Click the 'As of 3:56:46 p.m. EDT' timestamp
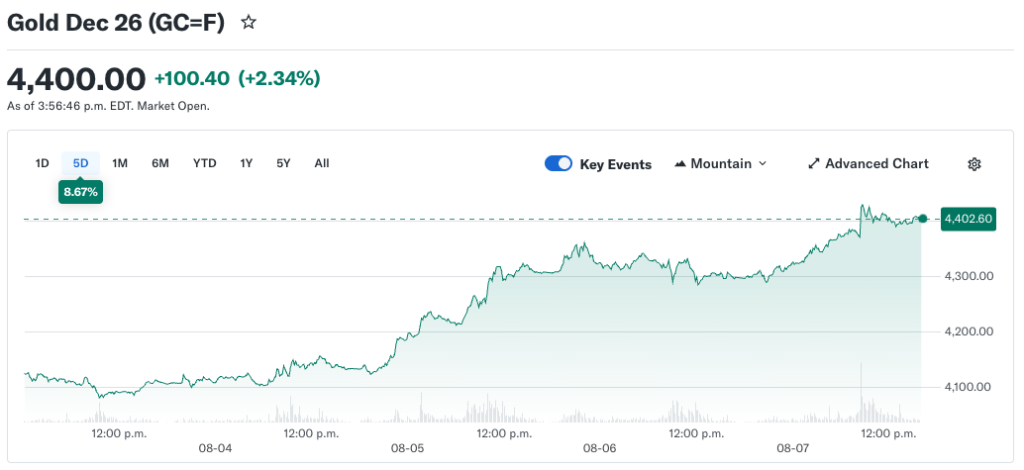Viewport: 1024px width, 470px height. [x=108, y=106]
